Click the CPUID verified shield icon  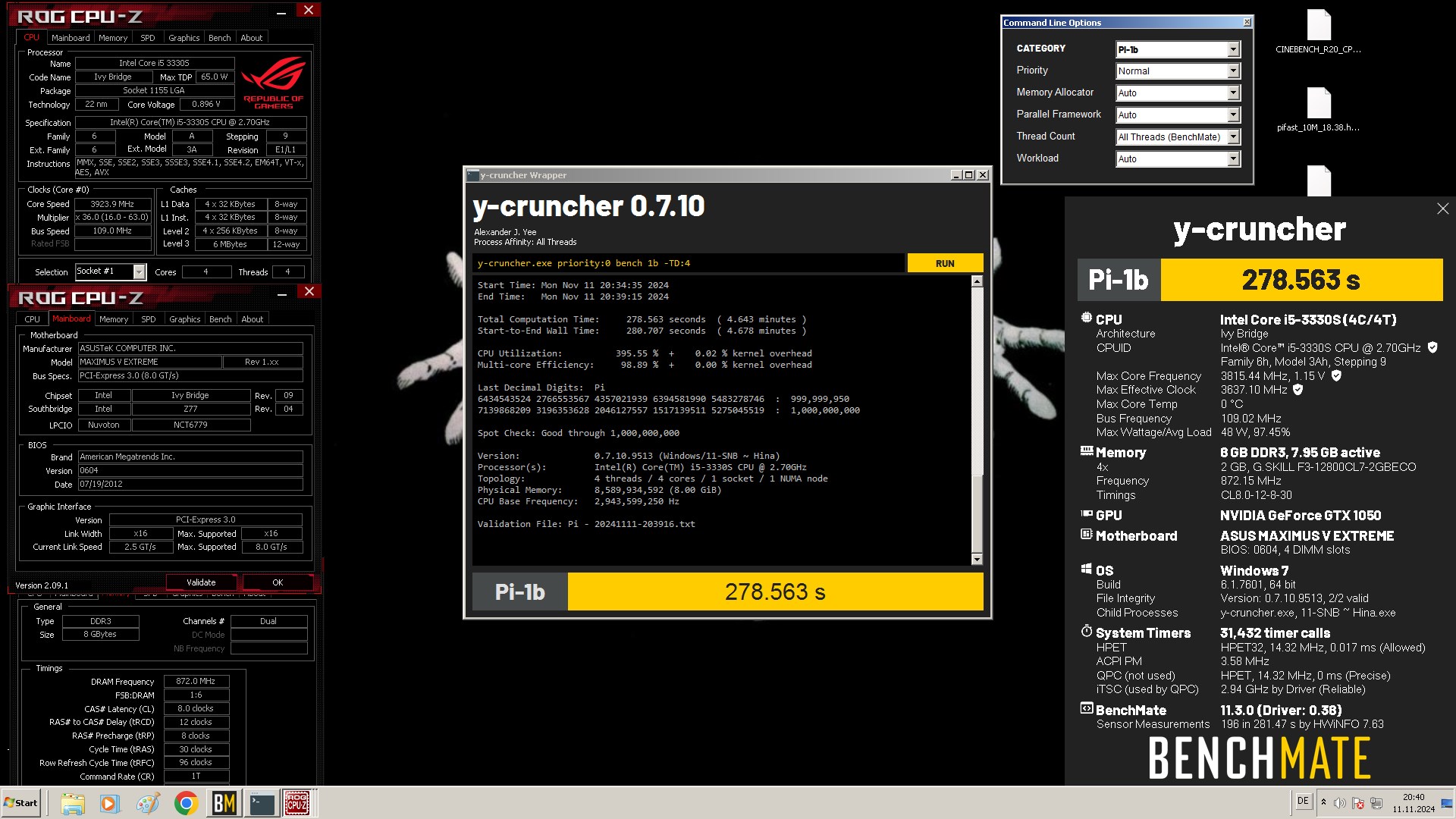point(1432,347)
